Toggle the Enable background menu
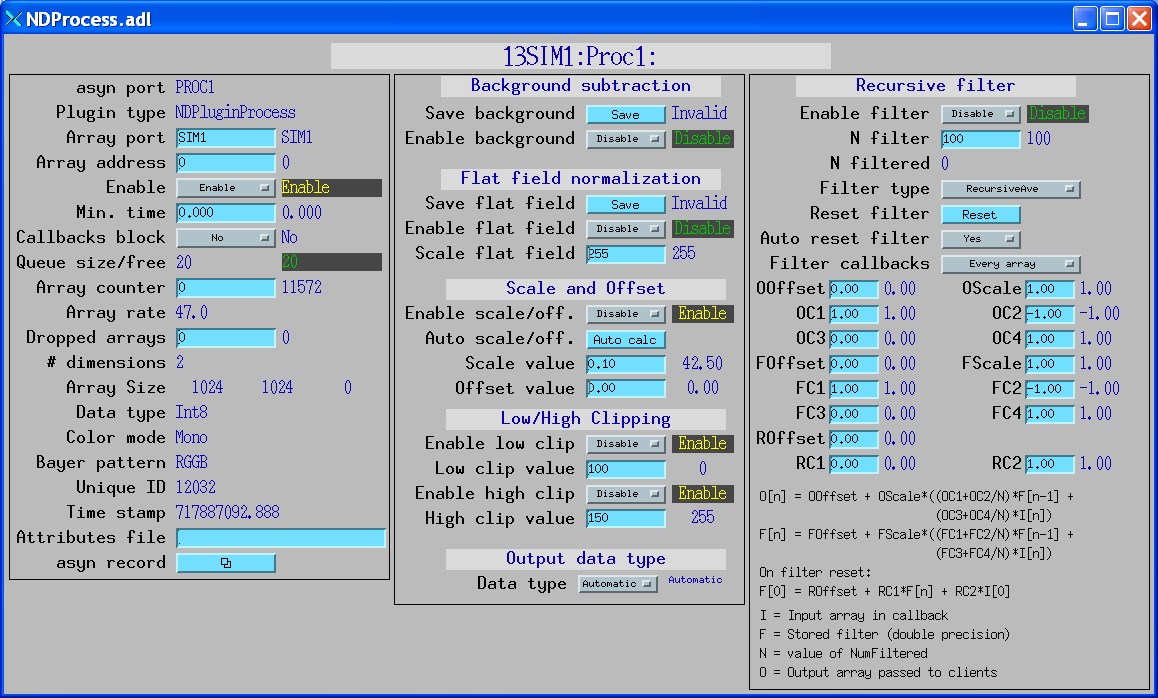1158x698 pixels. point(625,139)
